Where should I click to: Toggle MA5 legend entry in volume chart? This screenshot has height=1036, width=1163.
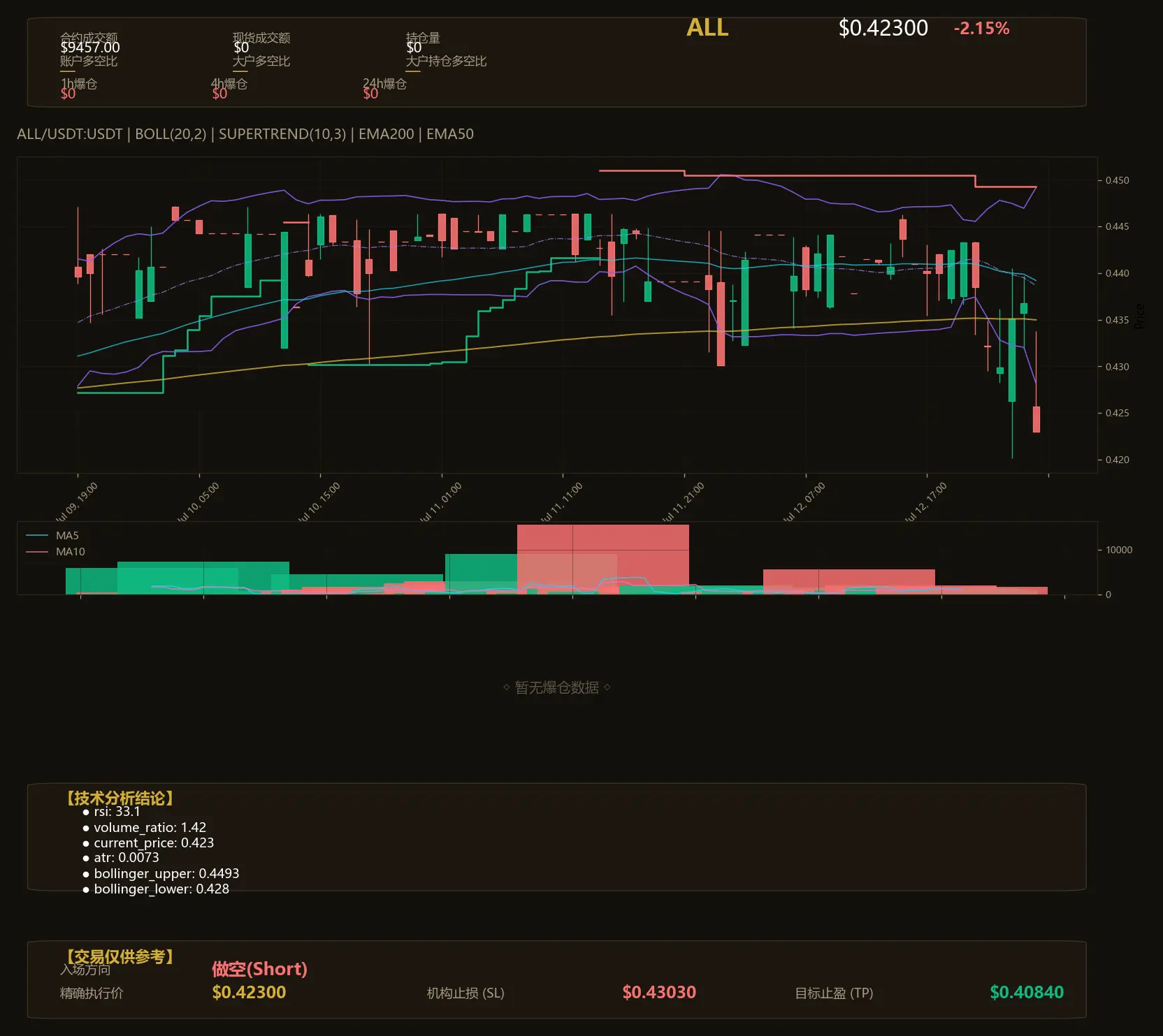(x=52, y=536)
